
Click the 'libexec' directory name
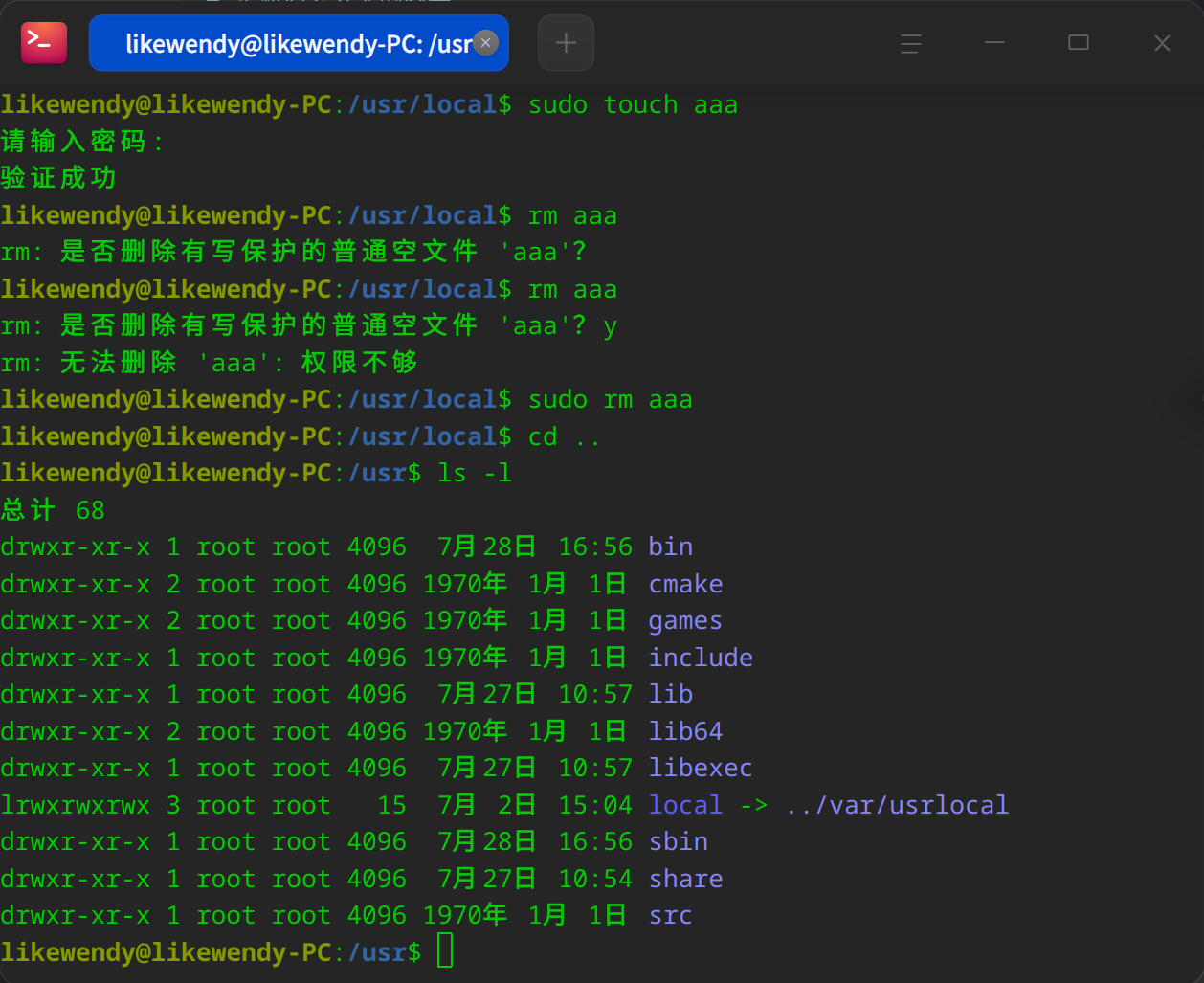[x=701, y=768]
